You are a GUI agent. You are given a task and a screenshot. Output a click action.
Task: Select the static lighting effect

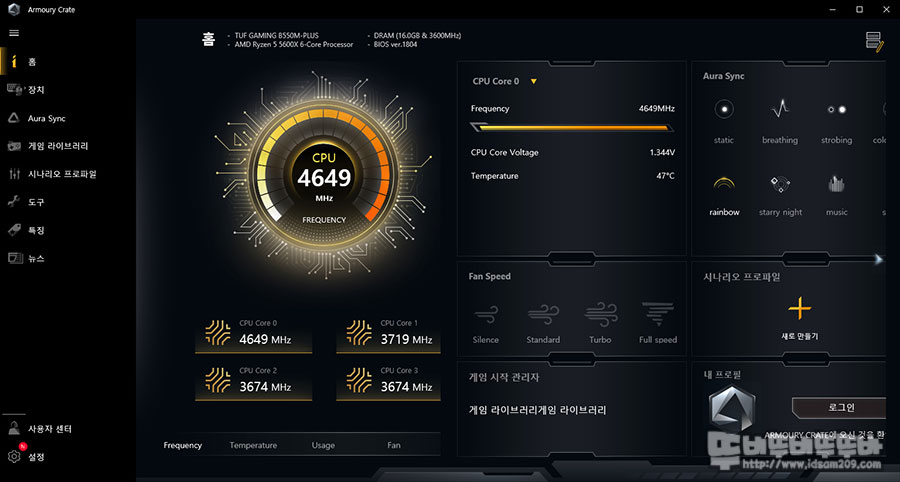724,122
